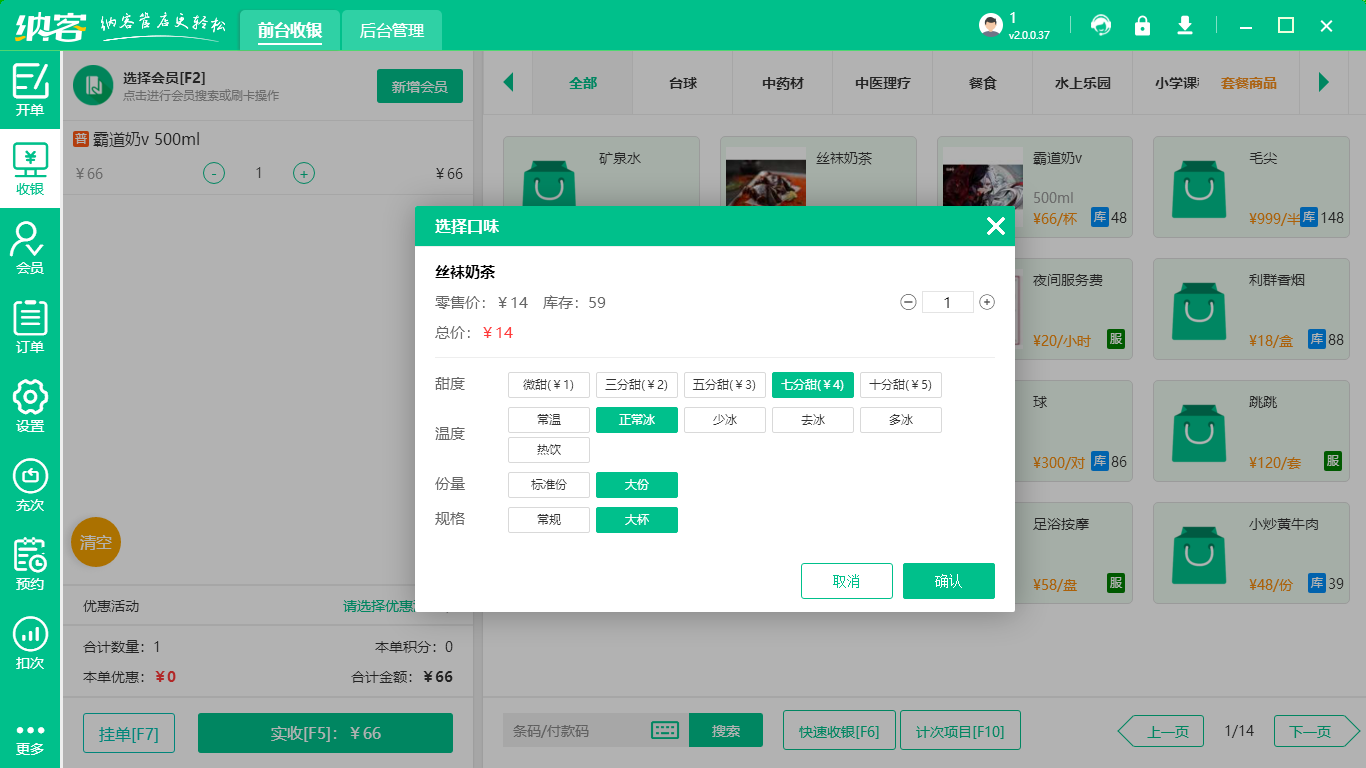Select 五分甜(¥3) sweetness option
The width and height of the screenshot is (1366, 768).
[x=725, y=385]
